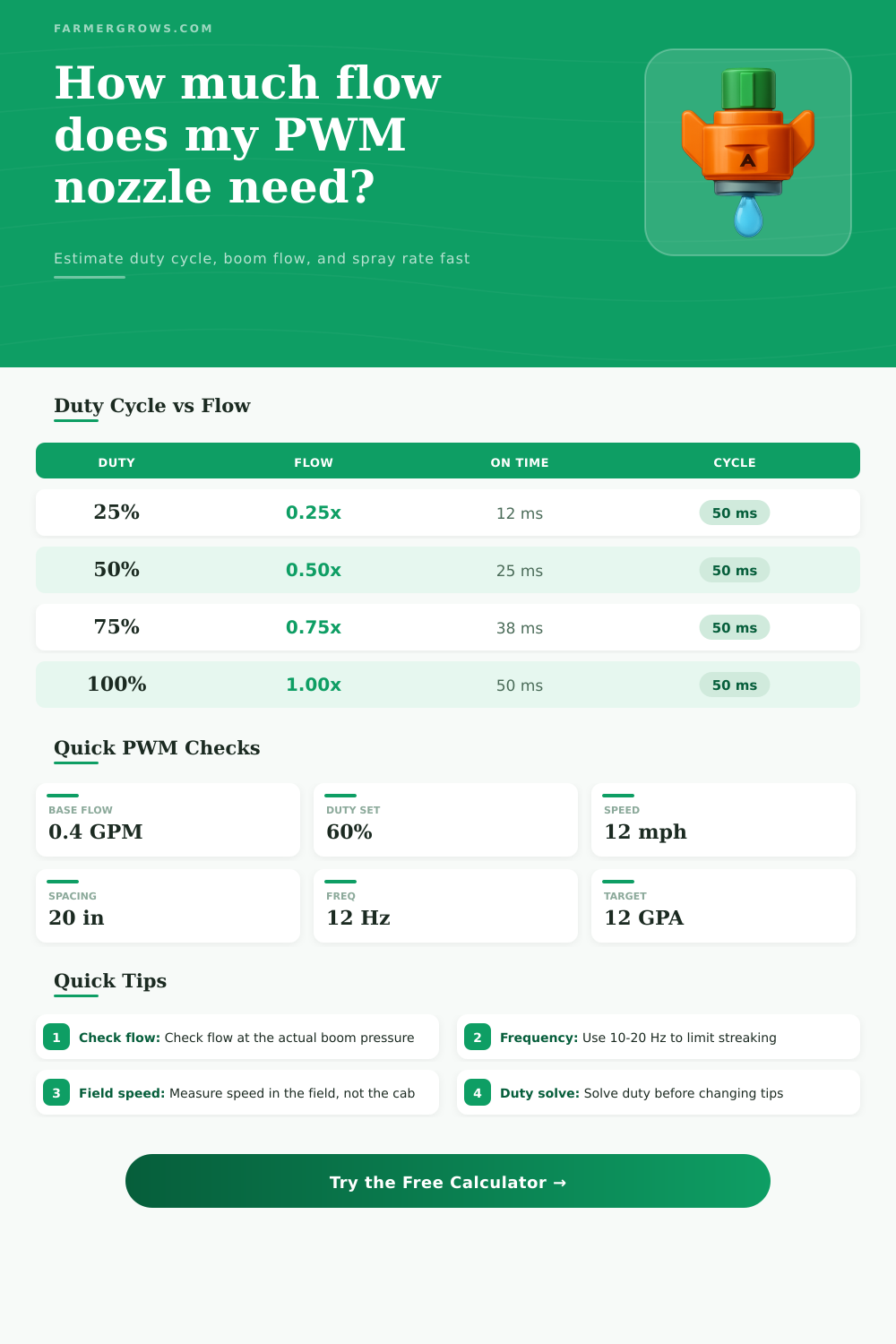Click the FARMERGROWS.COM site label

tap(134, 29)
